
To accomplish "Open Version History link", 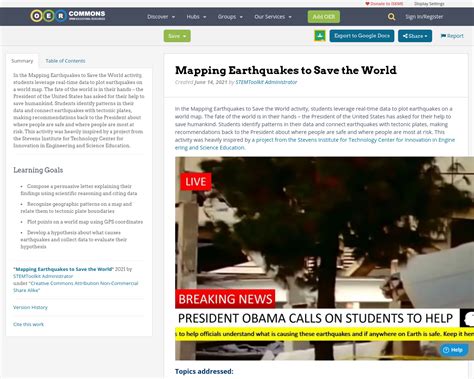I will click(x=30, y=307).
